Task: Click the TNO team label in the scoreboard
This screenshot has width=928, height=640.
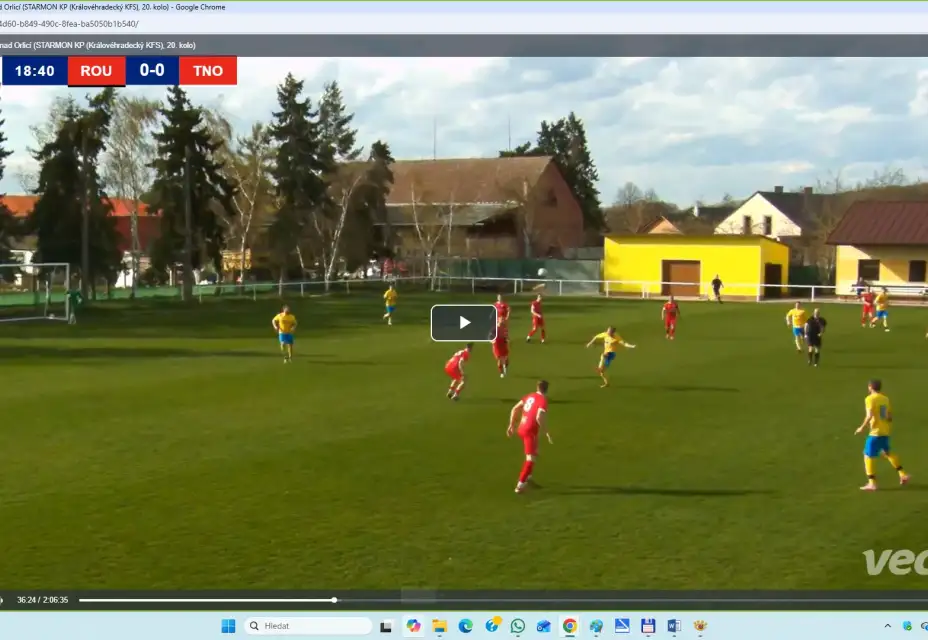Action: (207, 70)
